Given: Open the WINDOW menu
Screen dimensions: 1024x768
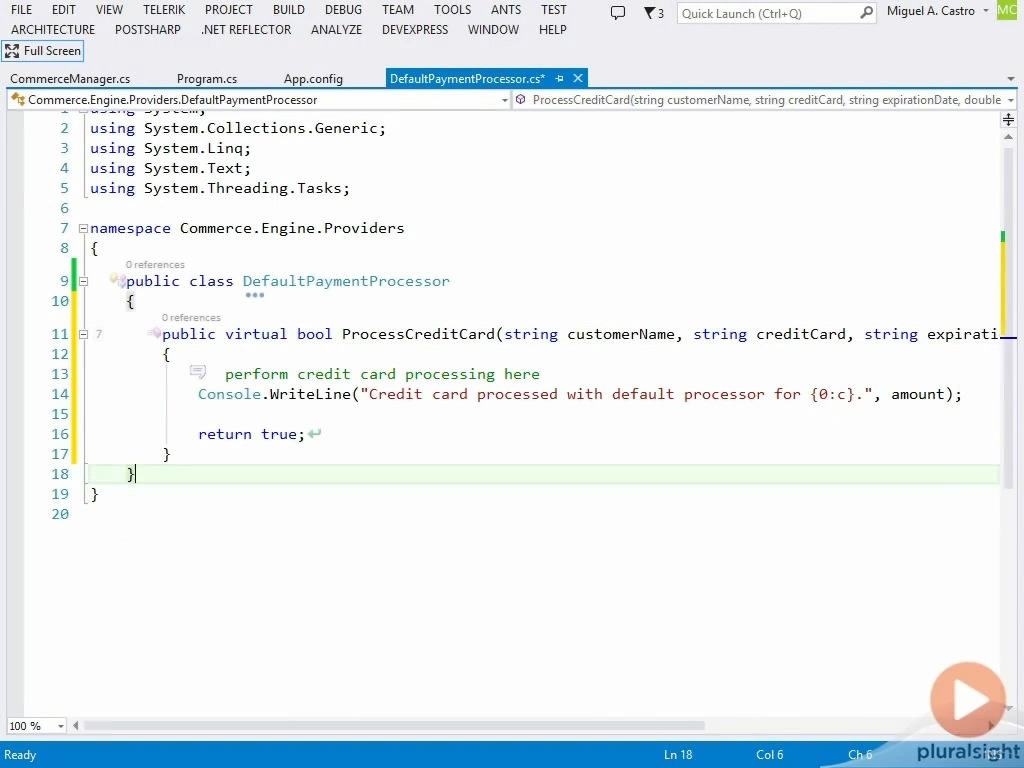Looking at the screenshot, I should coord(493,30).
